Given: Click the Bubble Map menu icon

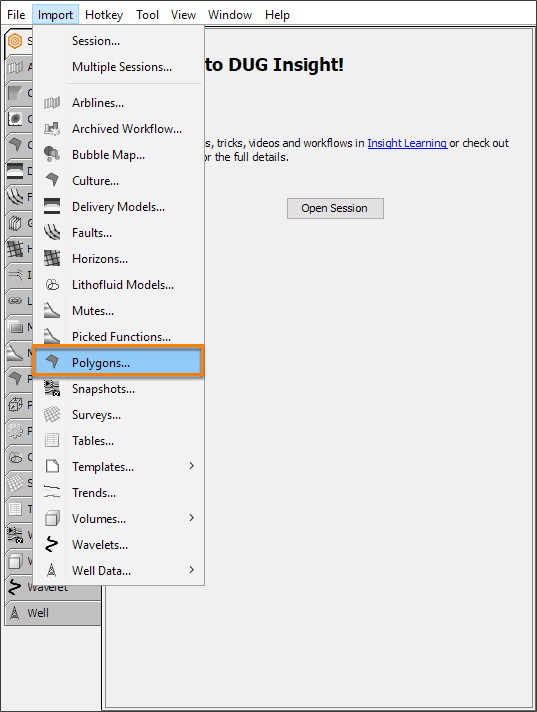Looking at the screenshot, I should pyautogui.click(x=52, y=155).
